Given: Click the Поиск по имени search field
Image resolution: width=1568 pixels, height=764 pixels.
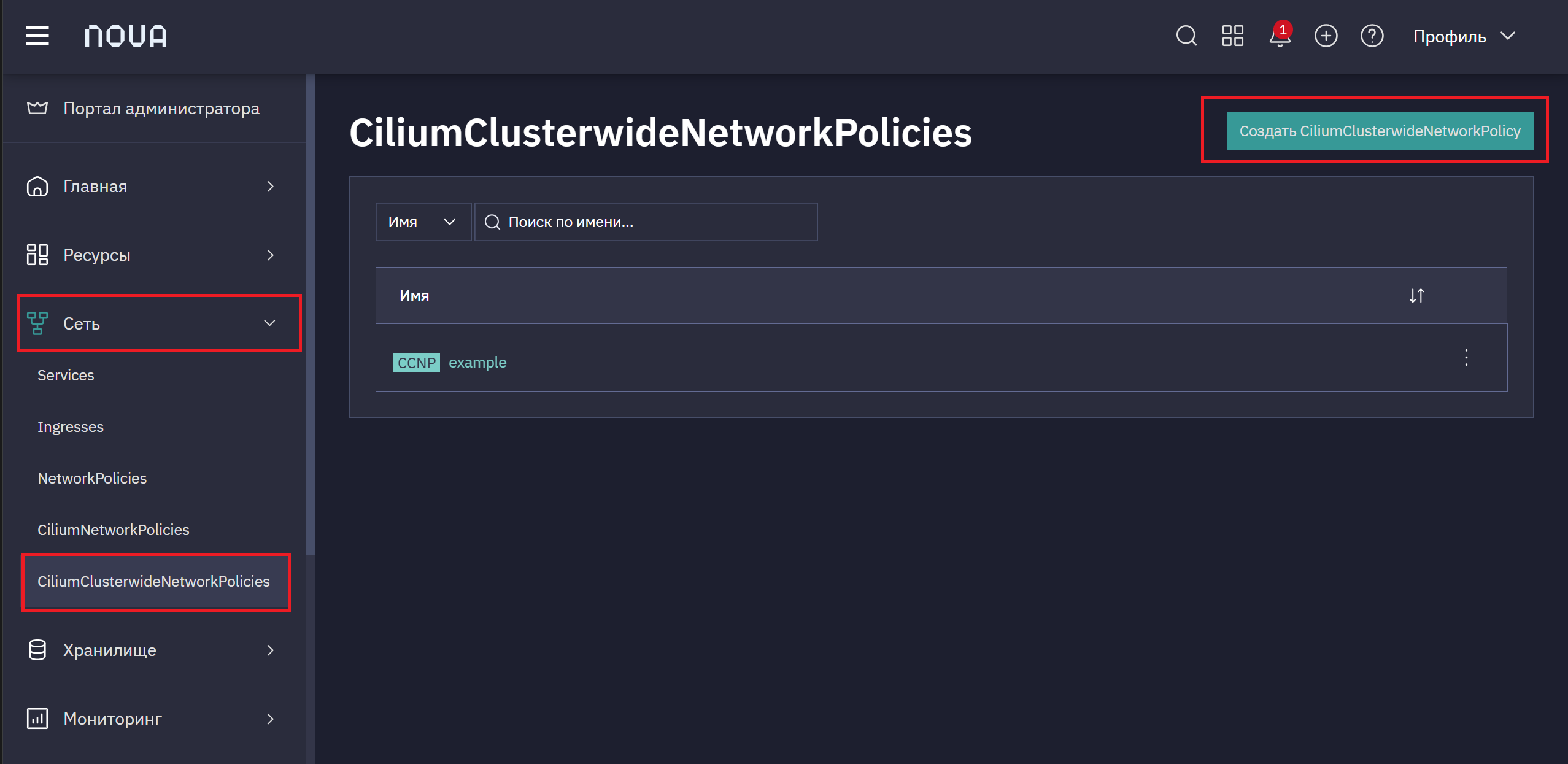Looking at the screenshot, I should tap(646, 222).
